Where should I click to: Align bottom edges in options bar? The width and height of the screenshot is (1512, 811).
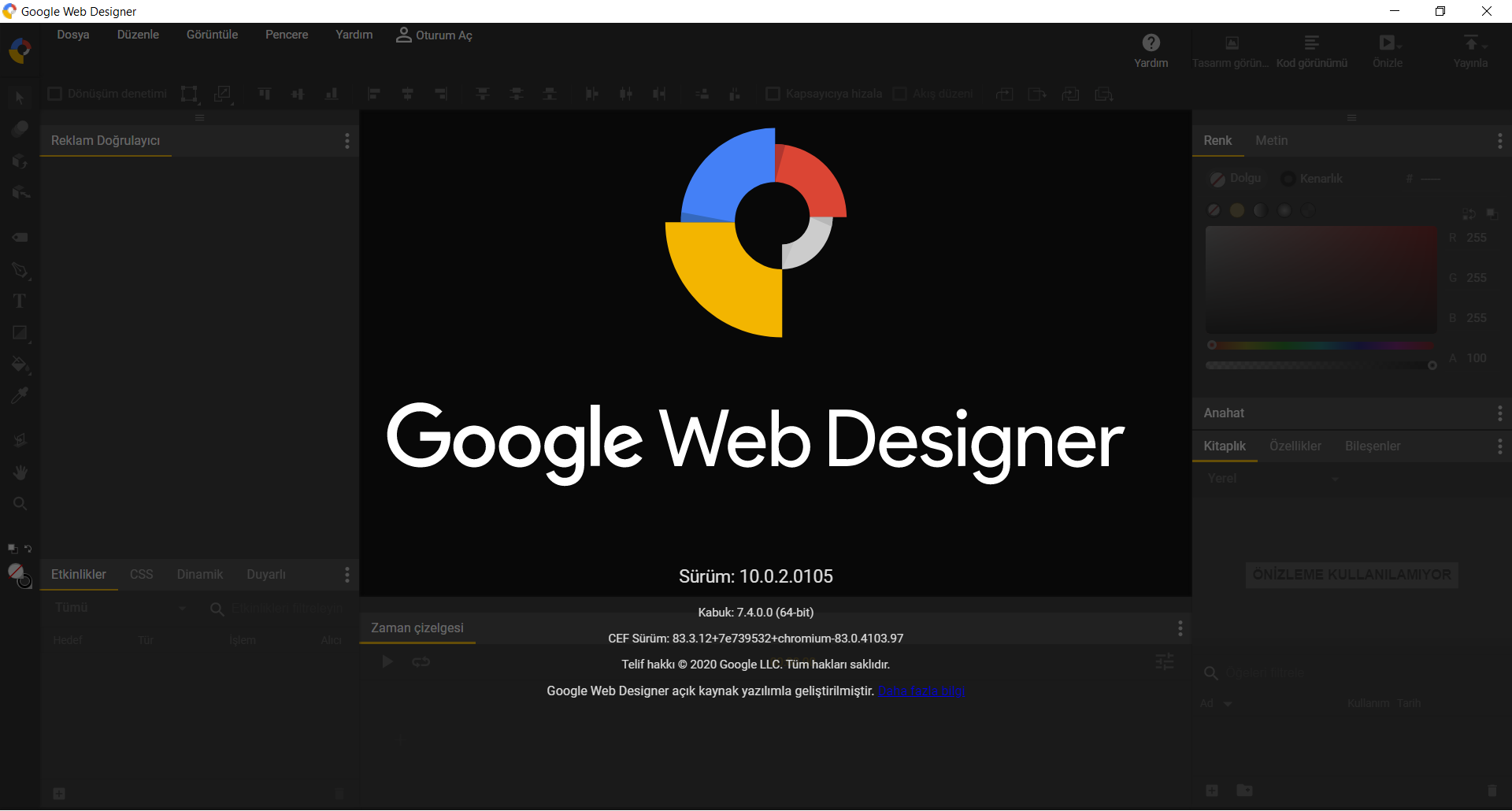(x=332, y=94)
